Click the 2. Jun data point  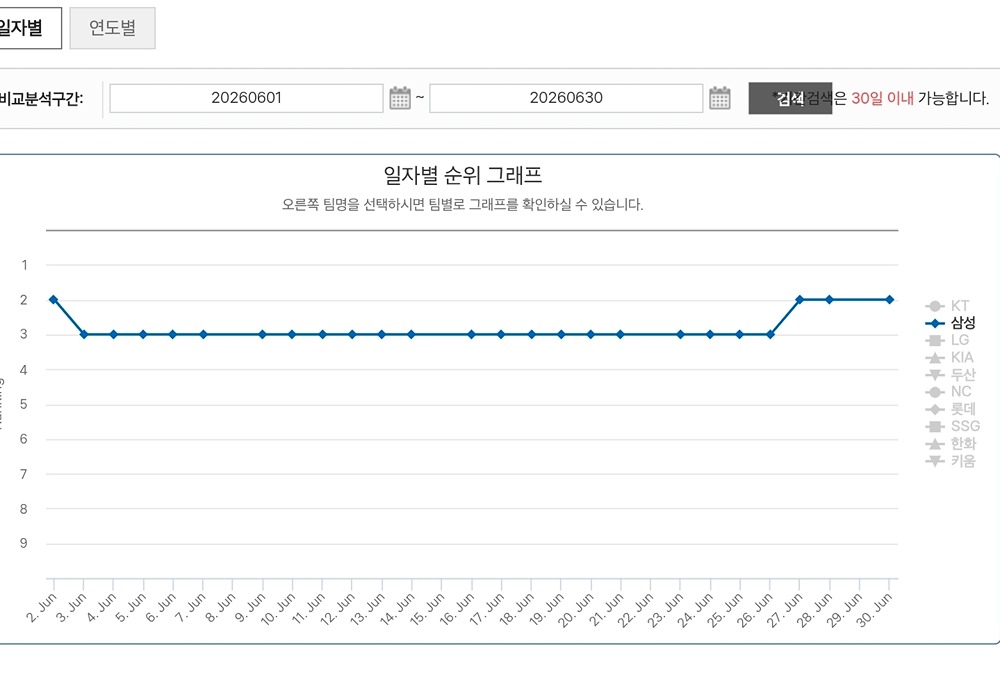click(54, 300)
